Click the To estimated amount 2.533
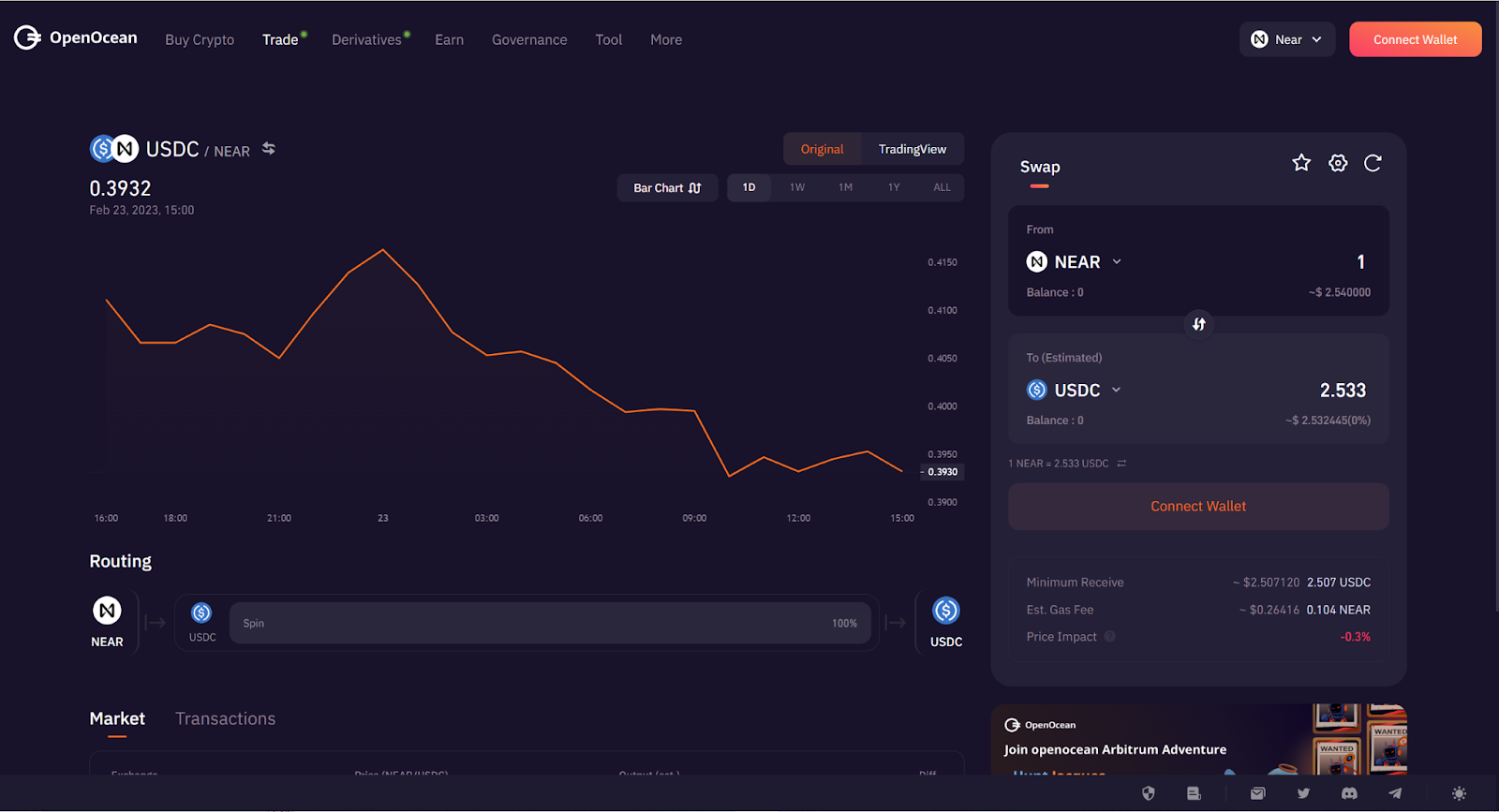 [1343, 391]
